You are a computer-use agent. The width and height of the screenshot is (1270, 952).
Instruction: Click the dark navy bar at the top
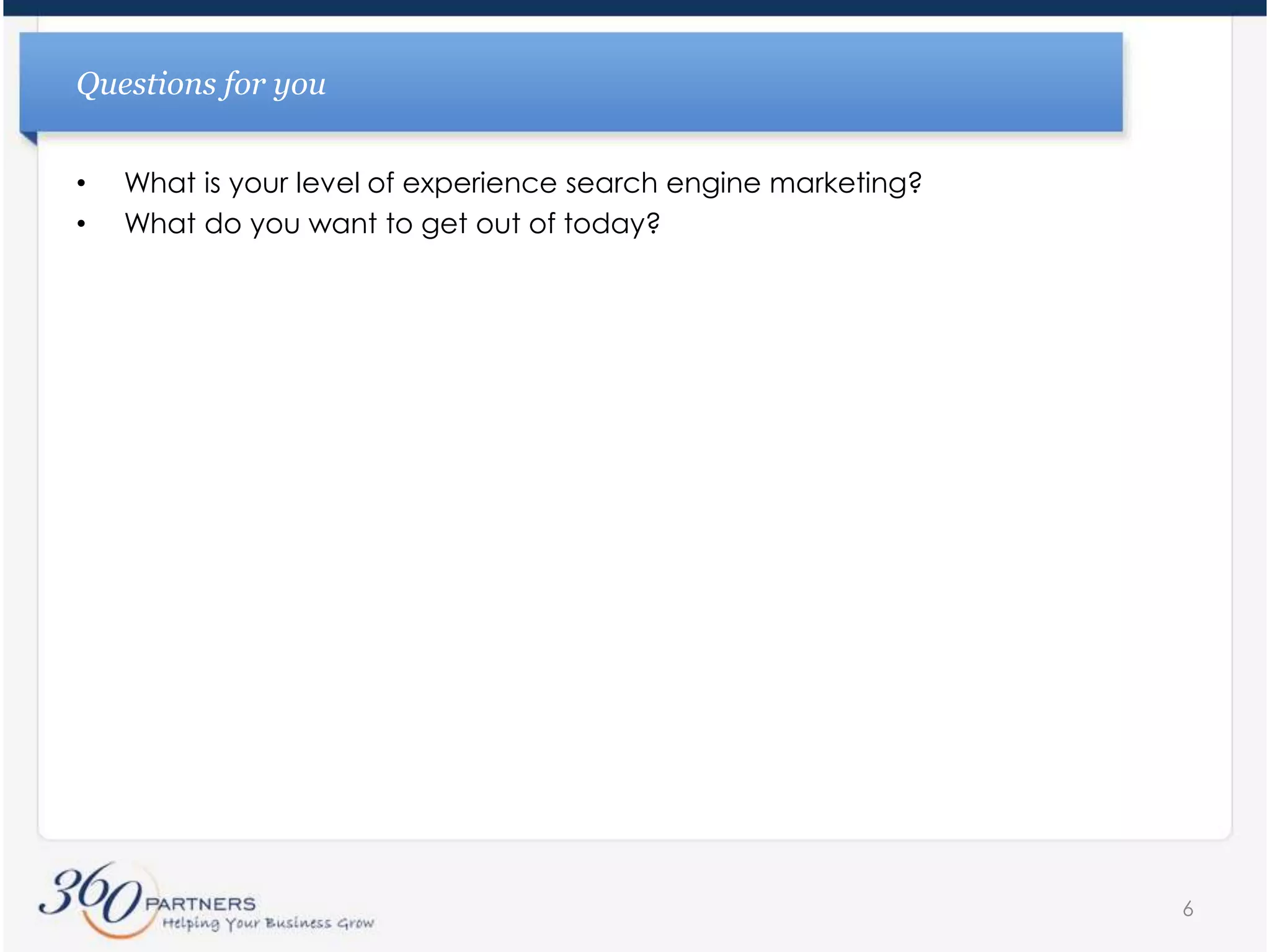click(635, 7)
